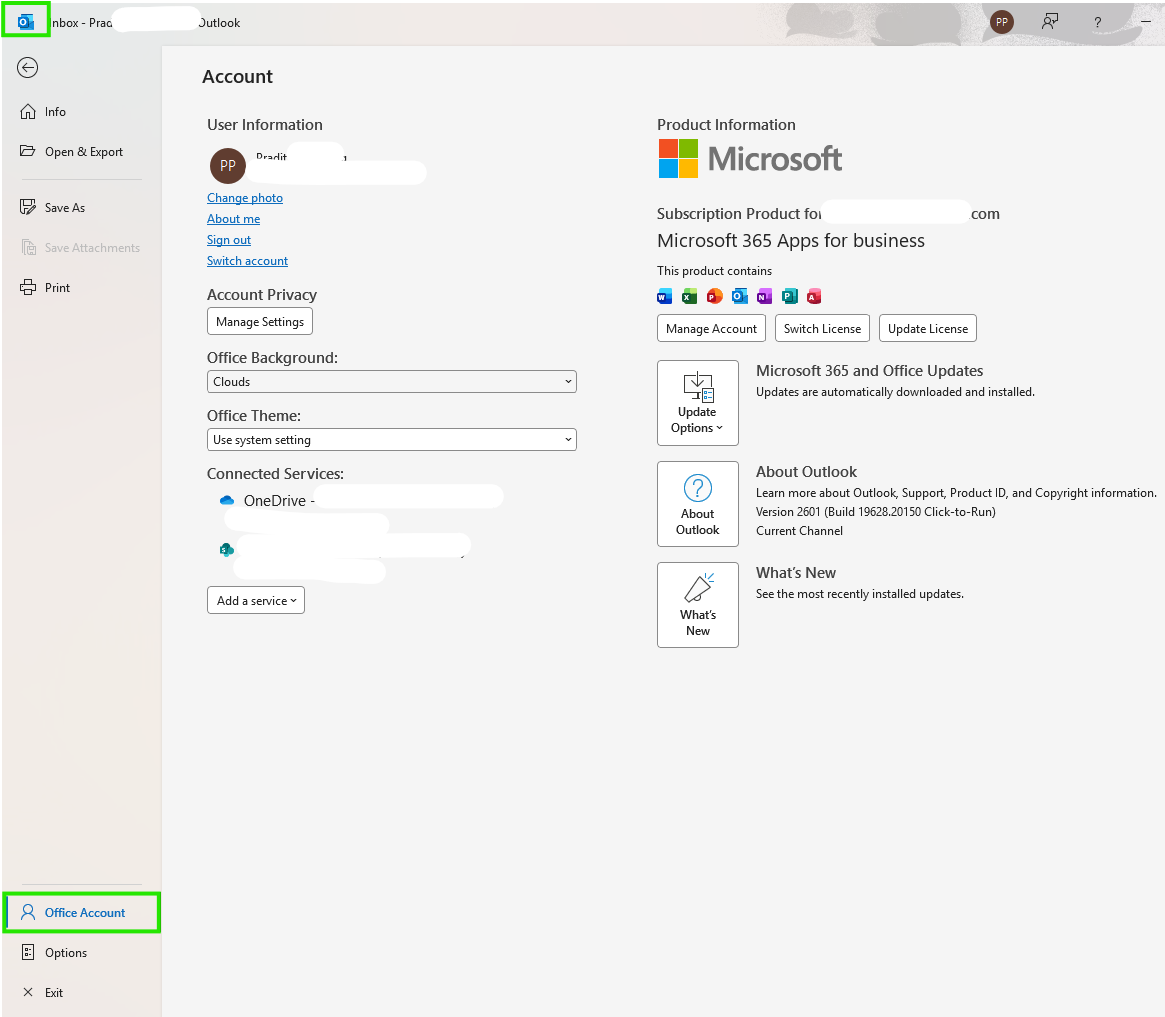The height and width of the screenshot is (1017, 1165).
Task: Click the Outlook logo in title bar
Action: click(26, 22)
